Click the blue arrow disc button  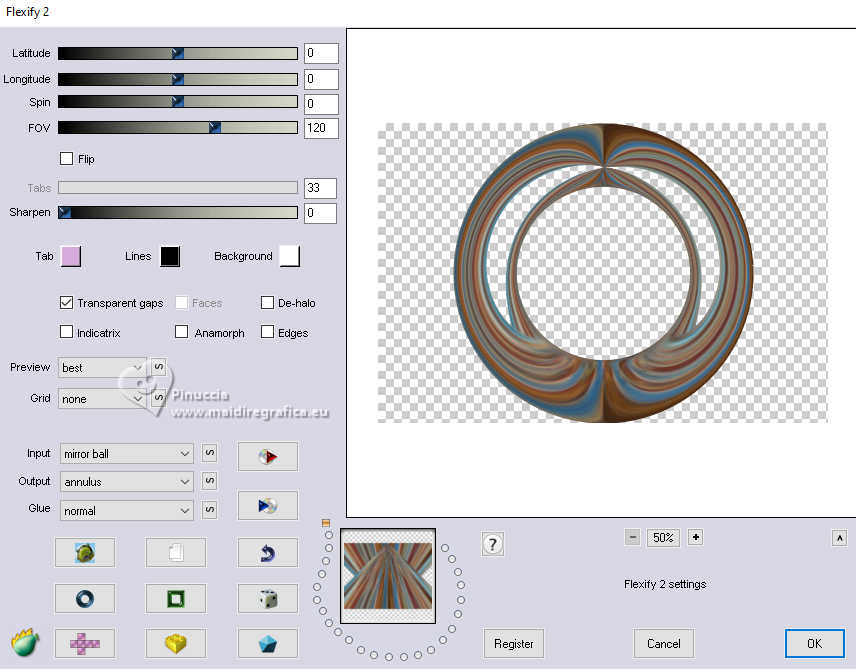coord(268,505)
